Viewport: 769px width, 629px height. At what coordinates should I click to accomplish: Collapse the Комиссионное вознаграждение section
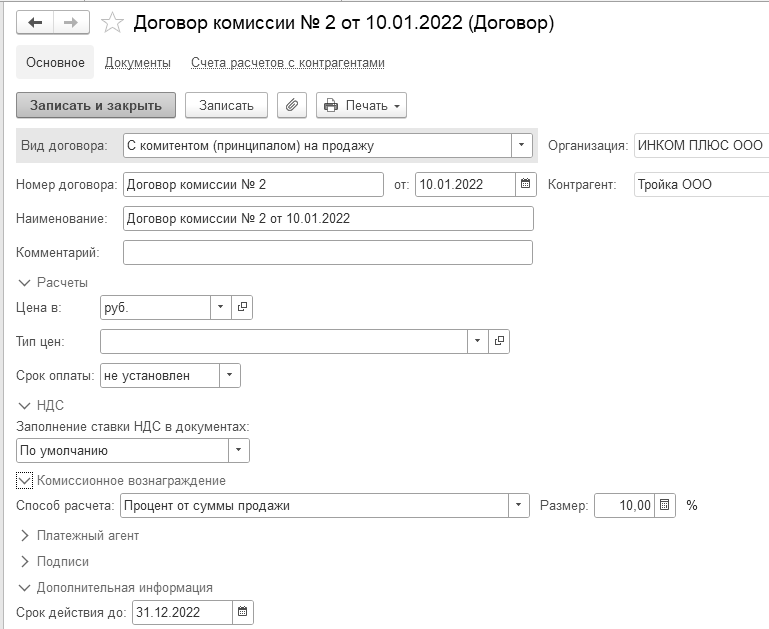tap(25, 480)
